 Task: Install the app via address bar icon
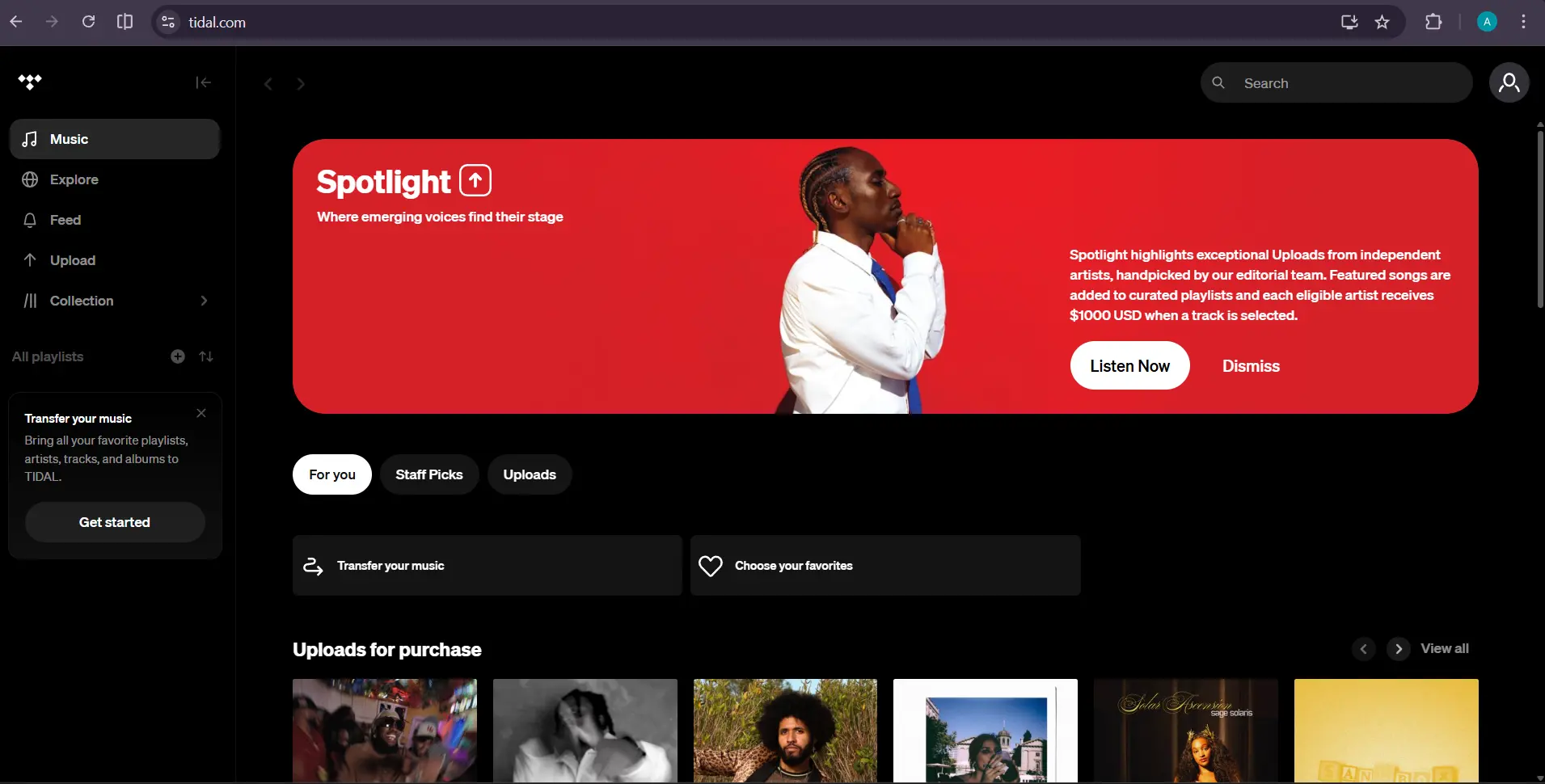pos(1349,22)
